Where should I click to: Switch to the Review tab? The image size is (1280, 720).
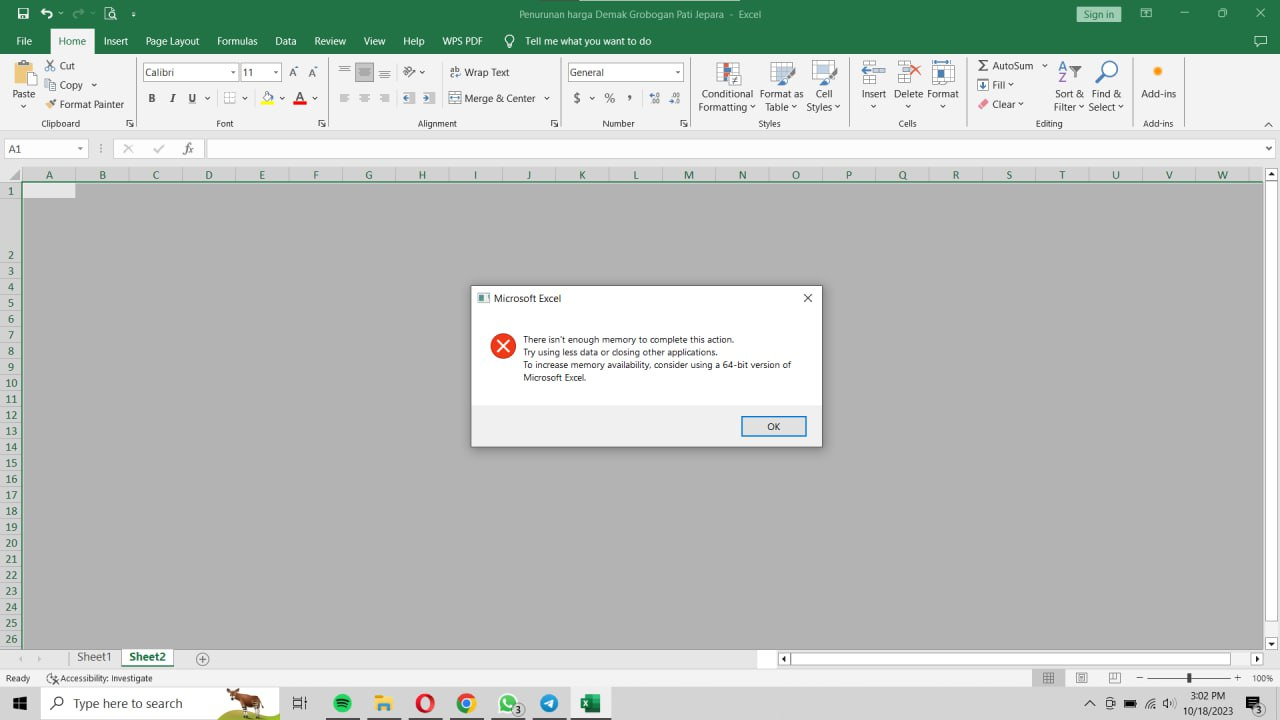[x=330, y=41]
